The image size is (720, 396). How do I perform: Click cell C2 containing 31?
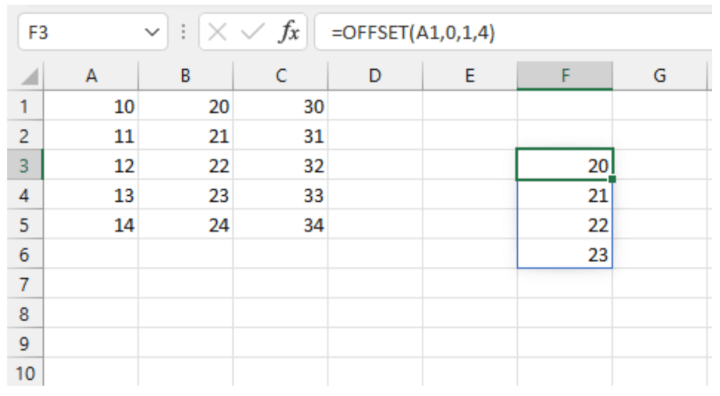[x=281, y=136]
